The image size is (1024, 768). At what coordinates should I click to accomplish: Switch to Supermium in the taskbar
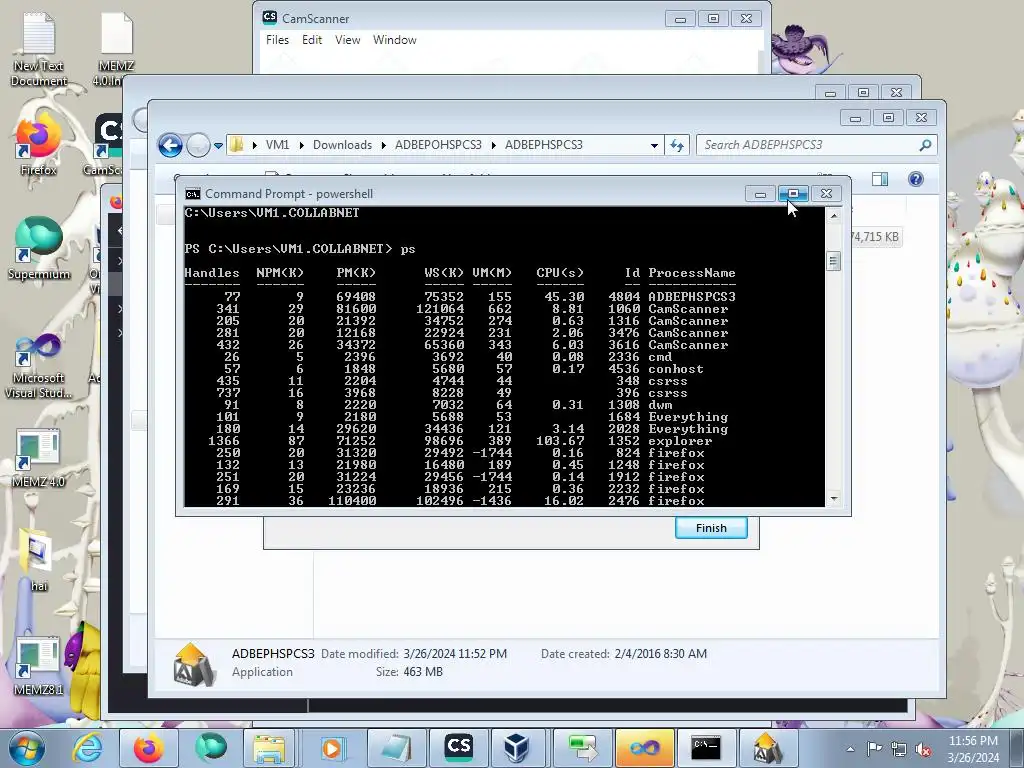click(211, 748)
